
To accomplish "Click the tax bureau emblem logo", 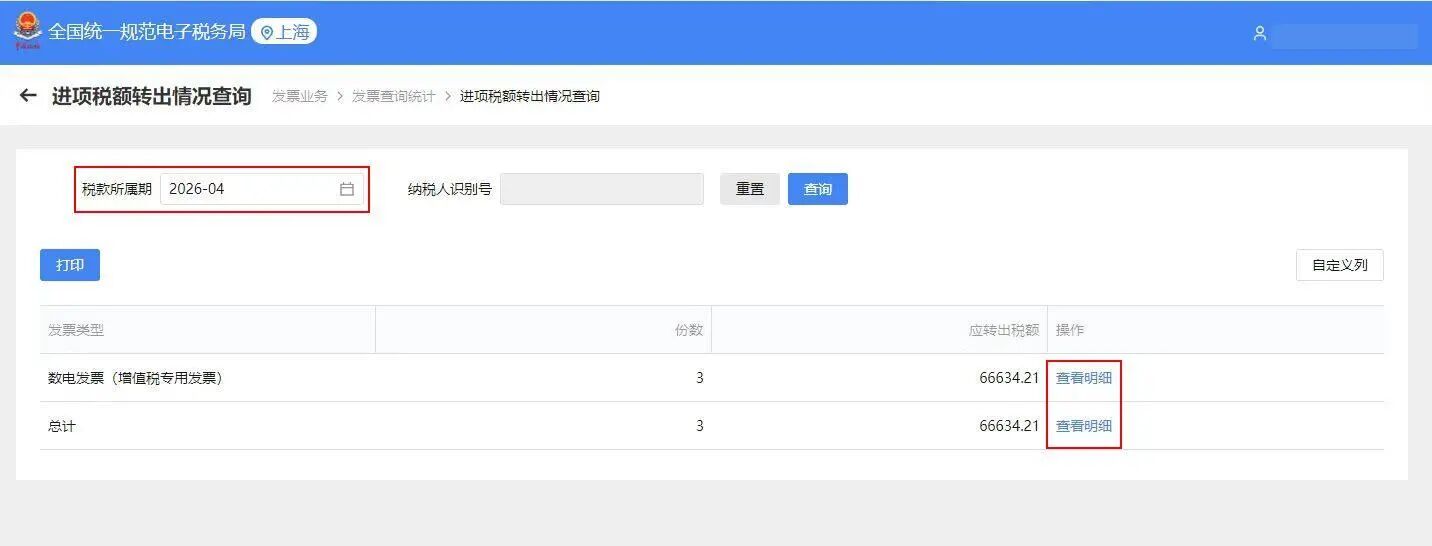I will 27,31.
